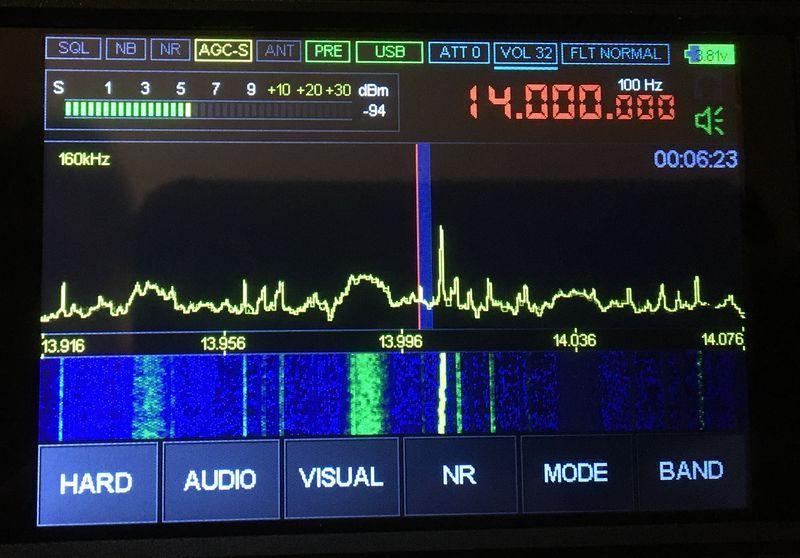Open the BAND selection menu
This screenshot has width=800, height=558.
(x=691, y=471)
